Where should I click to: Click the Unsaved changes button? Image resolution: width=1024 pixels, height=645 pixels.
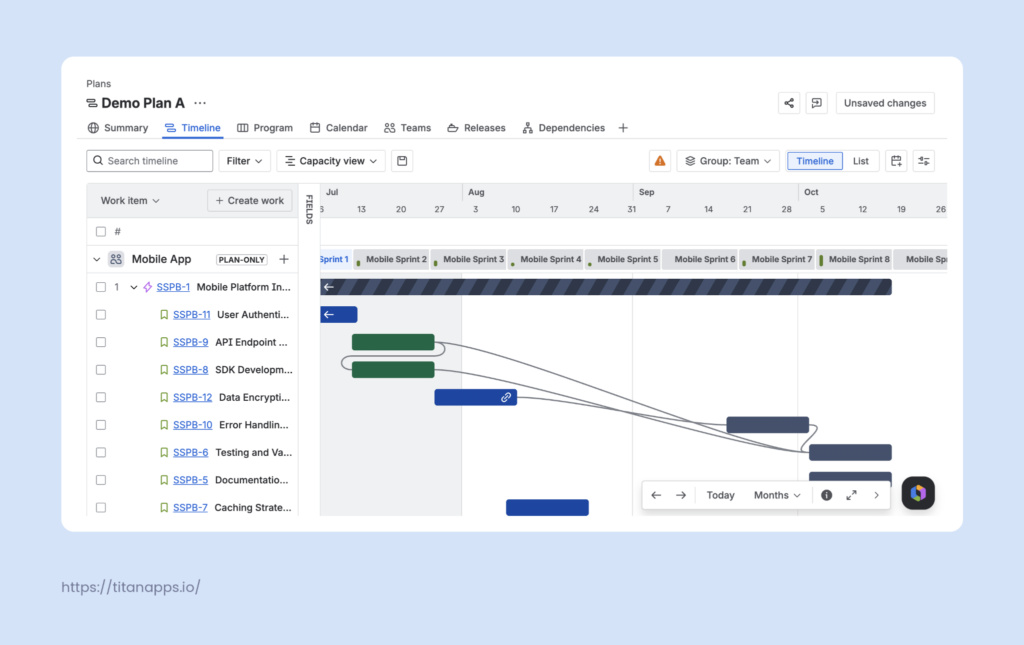[885, 103]
